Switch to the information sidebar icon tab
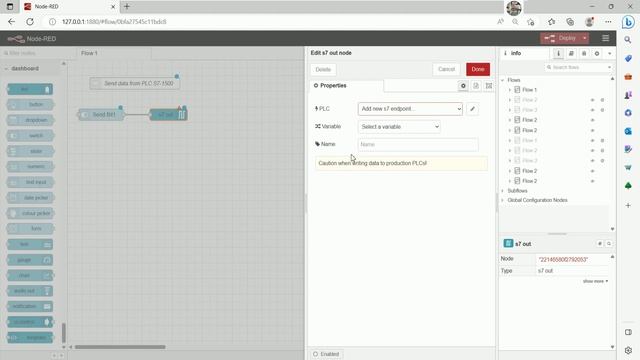 (x=558, y=53)
